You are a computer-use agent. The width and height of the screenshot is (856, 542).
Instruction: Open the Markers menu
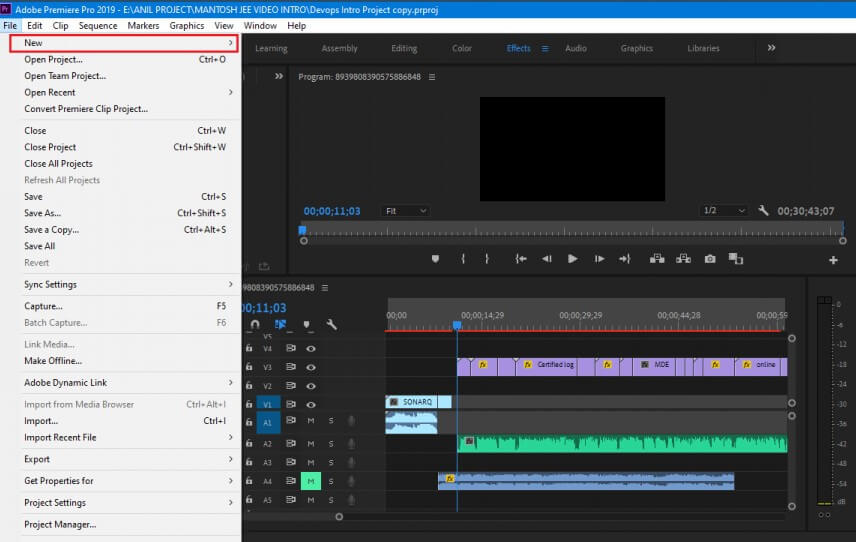click(143, 26)
